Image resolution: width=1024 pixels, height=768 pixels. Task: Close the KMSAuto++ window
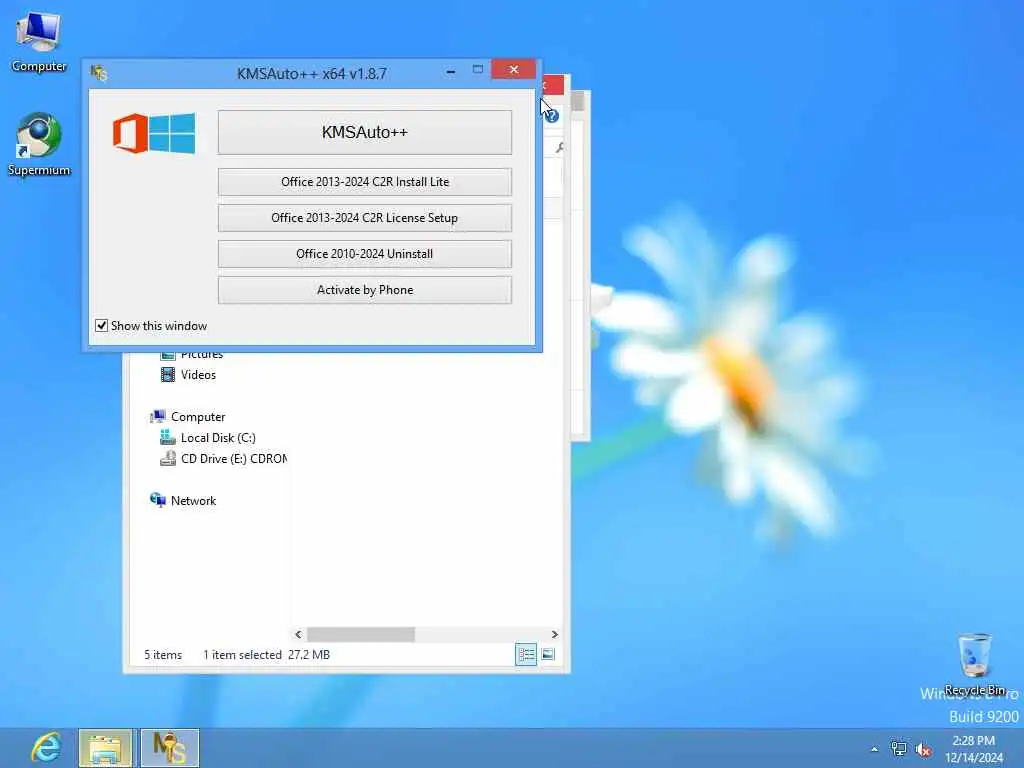(513, 69)
